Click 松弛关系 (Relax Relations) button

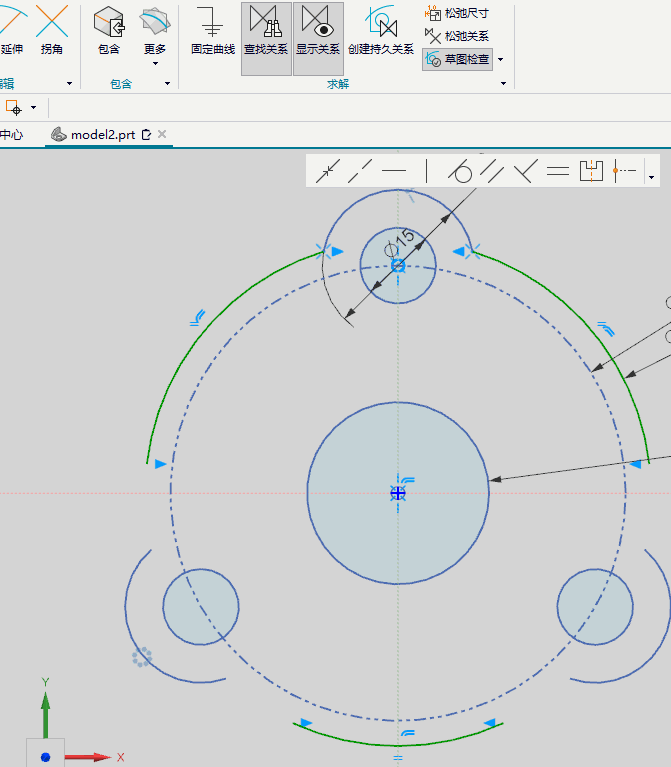[x=457, y=36]
